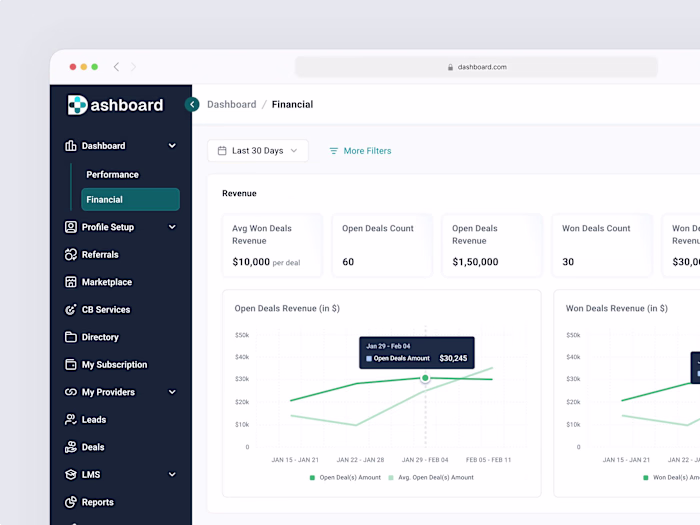
Task: Open the Directory page
Action: pos(100,337)
